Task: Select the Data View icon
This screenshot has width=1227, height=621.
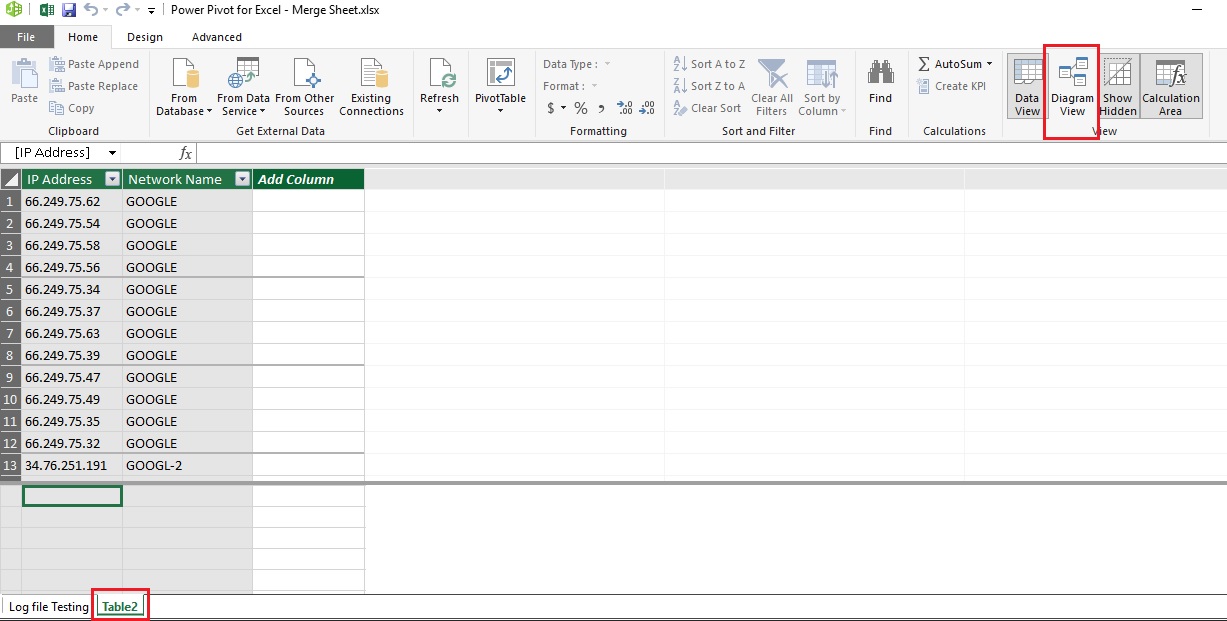Action: pyautogui.click(x=1026, y=86)
